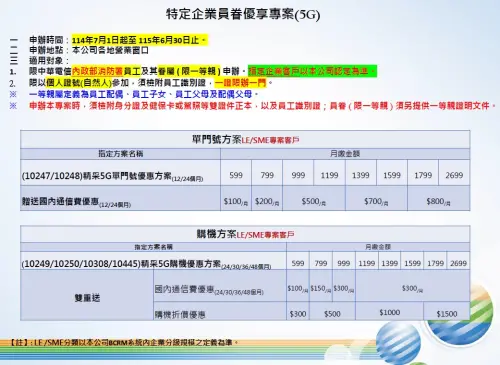Click 1399 in the 單門號方案 table
The height and width of the screenshot is (365, 500).
(361, 175)
